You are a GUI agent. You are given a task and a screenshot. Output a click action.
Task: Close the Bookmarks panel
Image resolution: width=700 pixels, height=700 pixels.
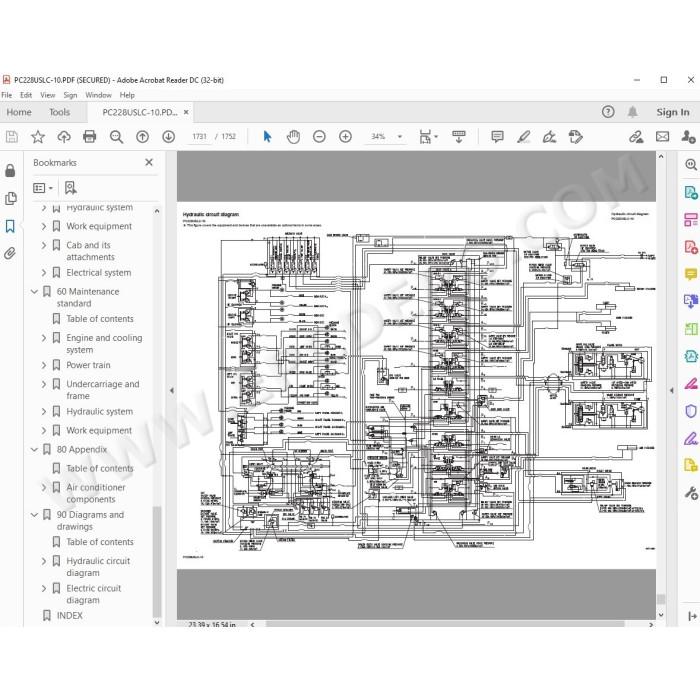coord(149,162)
